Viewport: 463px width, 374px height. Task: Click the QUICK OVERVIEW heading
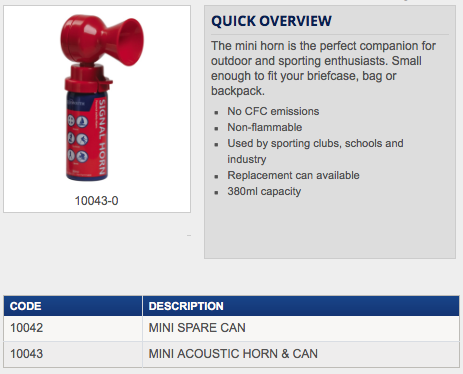[x=271, y=21]
